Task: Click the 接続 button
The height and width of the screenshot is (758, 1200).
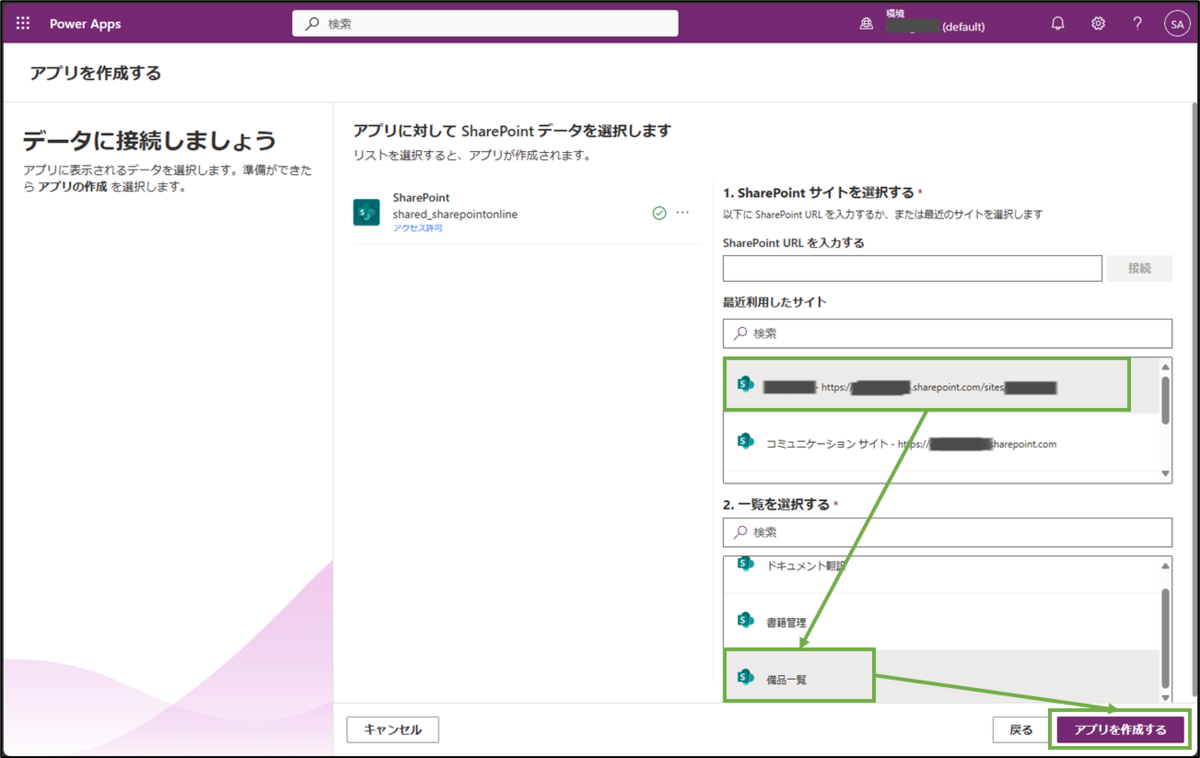Action: coord(1140,268)
